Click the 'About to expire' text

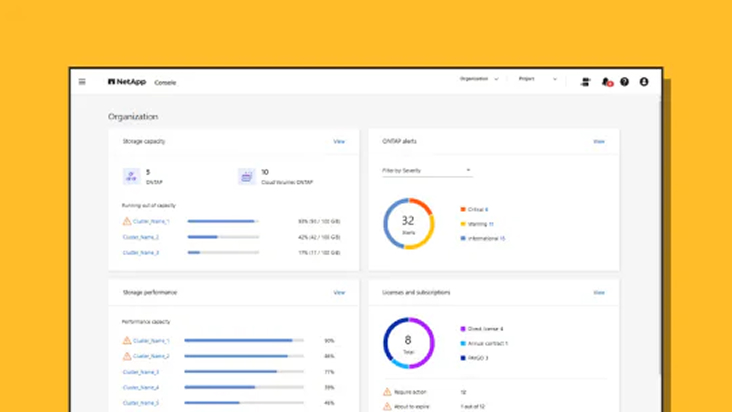point(411,406)
